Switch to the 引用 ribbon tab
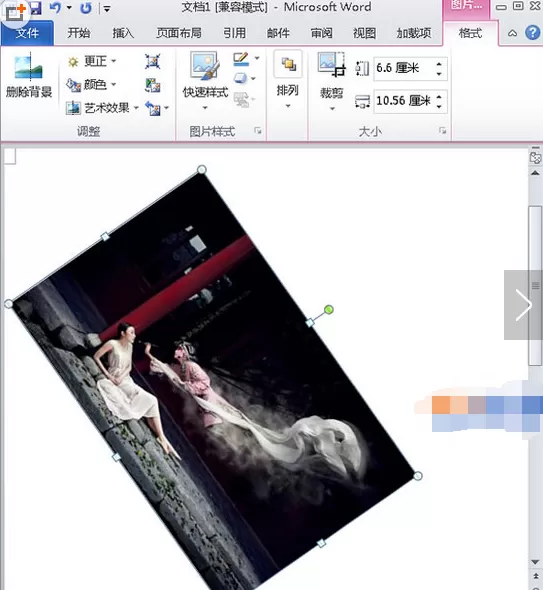Screen dimensions: 543x590 234,33
